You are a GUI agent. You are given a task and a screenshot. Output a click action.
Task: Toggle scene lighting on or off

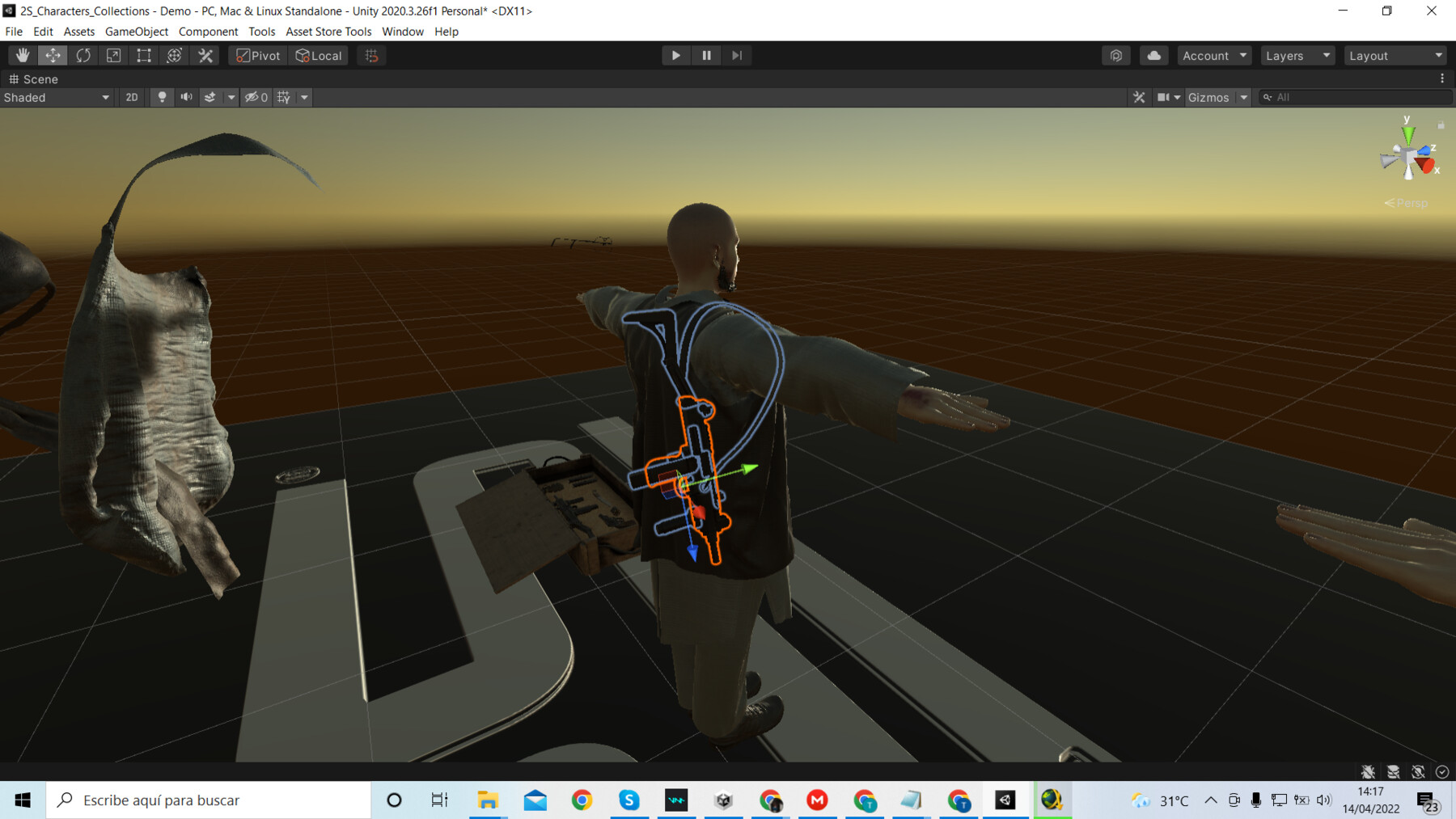click(x=162, y=97)
